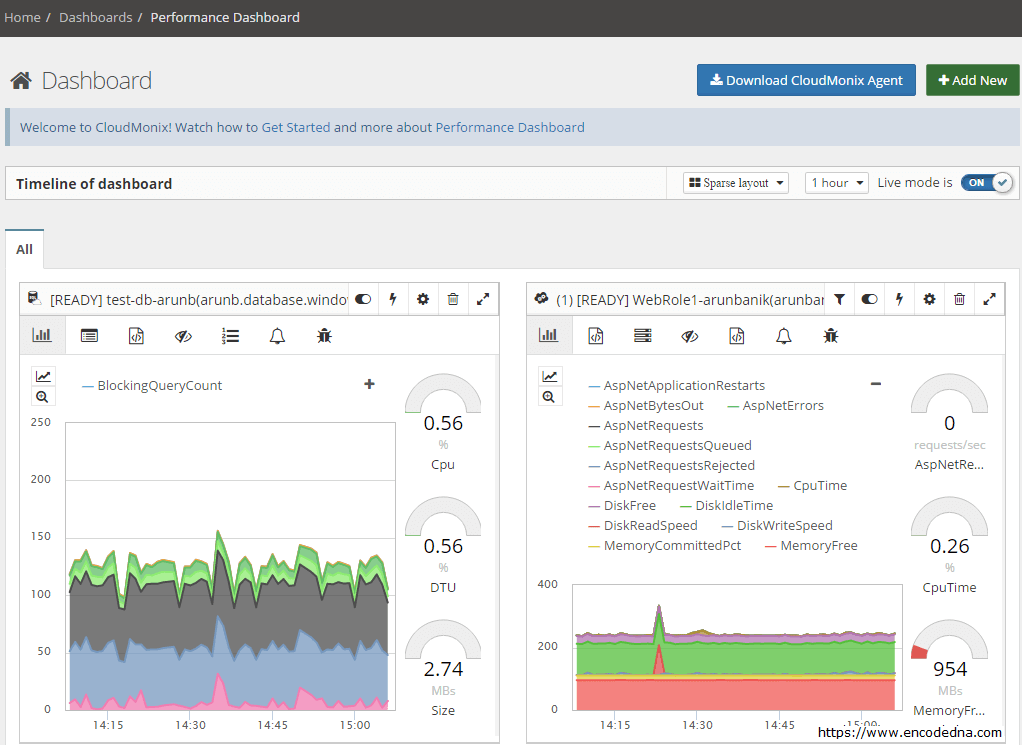Click lightning bolt in WebRole1 panel header
This screenshot has height=745, width=1022.
coord(899,299)
